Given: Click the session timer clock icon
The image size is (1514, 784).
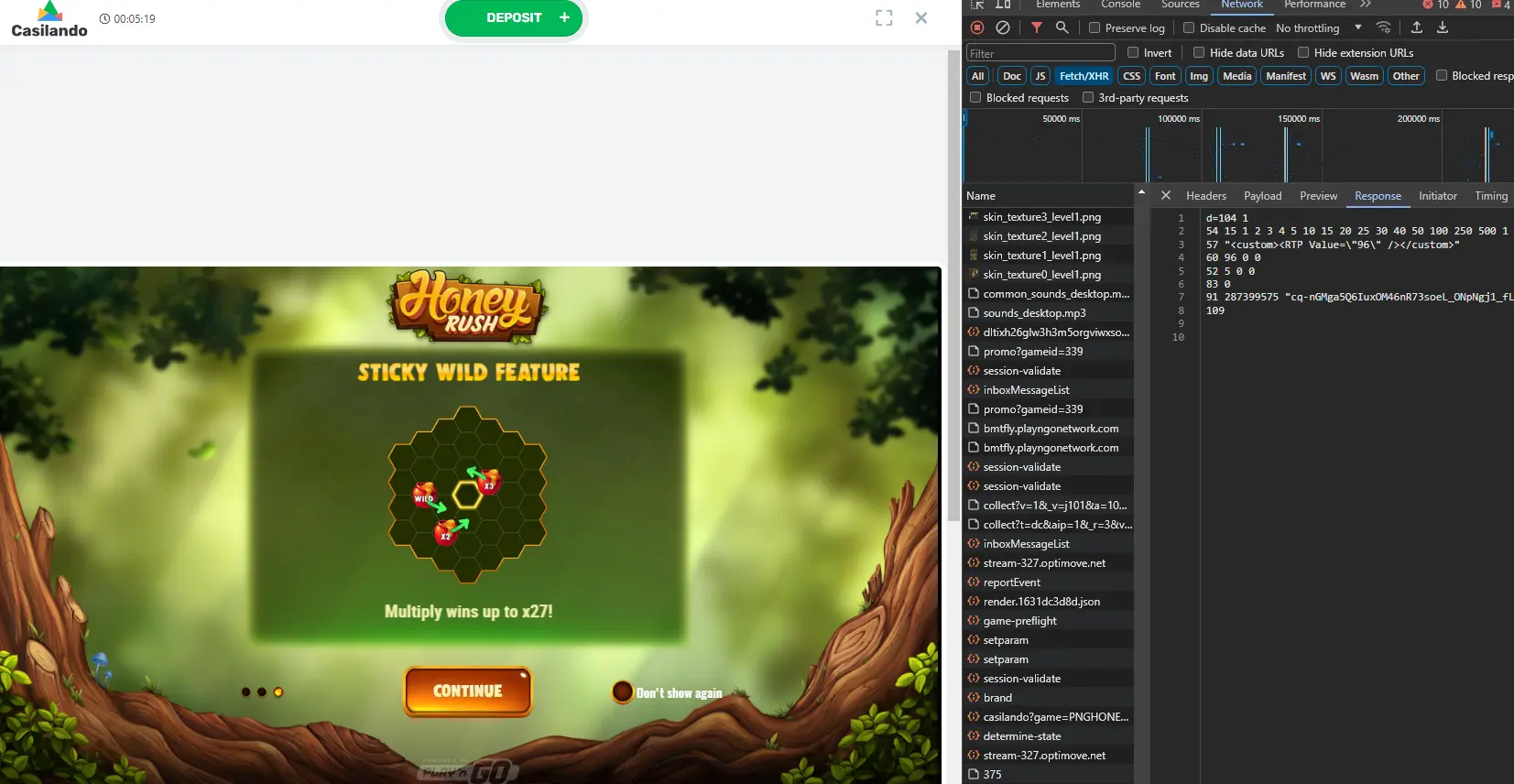Looking at the screenshot, I should (x=104, y=18).
